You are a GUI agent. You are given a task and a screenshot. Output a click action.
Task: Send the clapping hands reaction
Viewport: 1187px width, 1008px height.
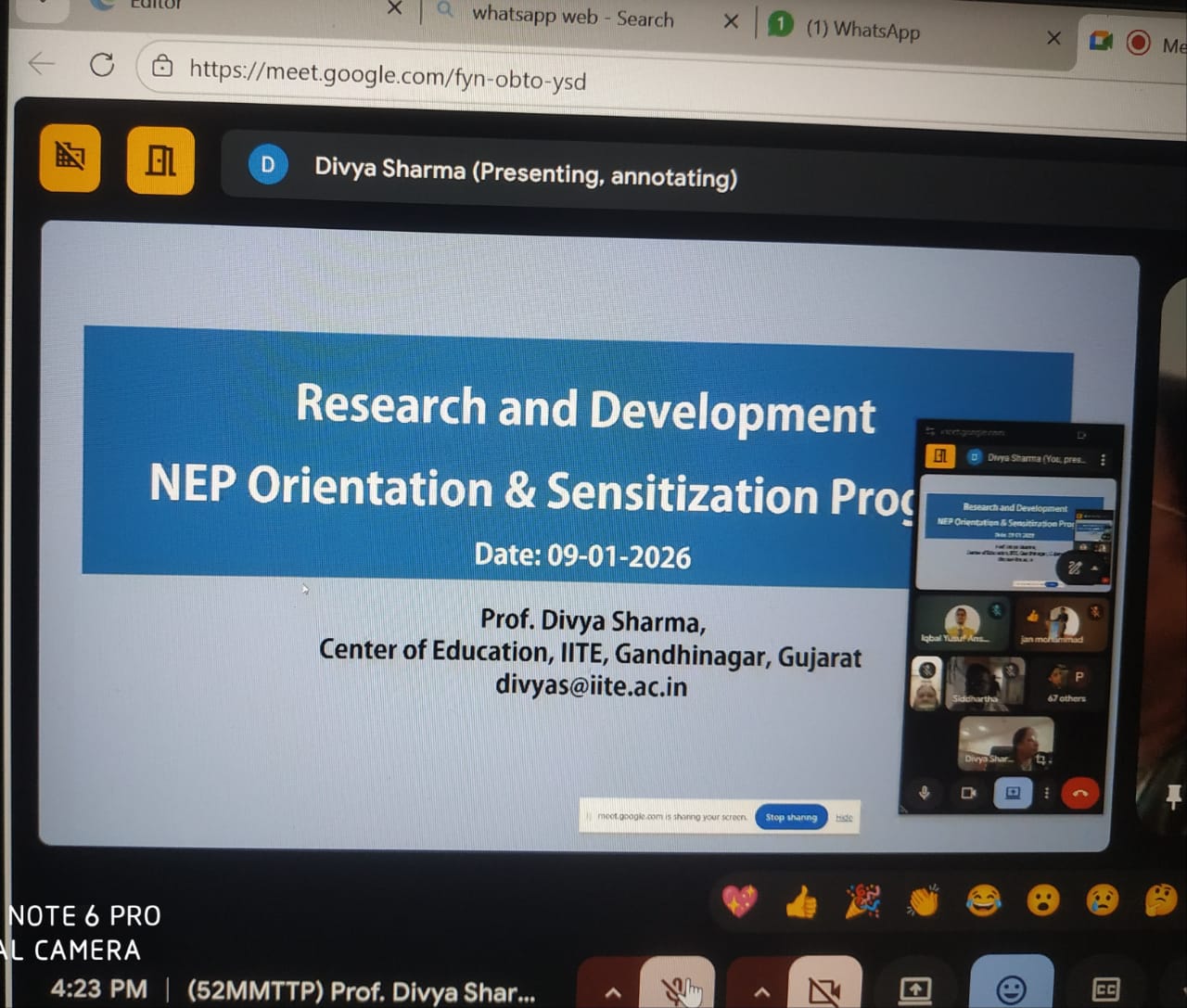coord(924,900)
